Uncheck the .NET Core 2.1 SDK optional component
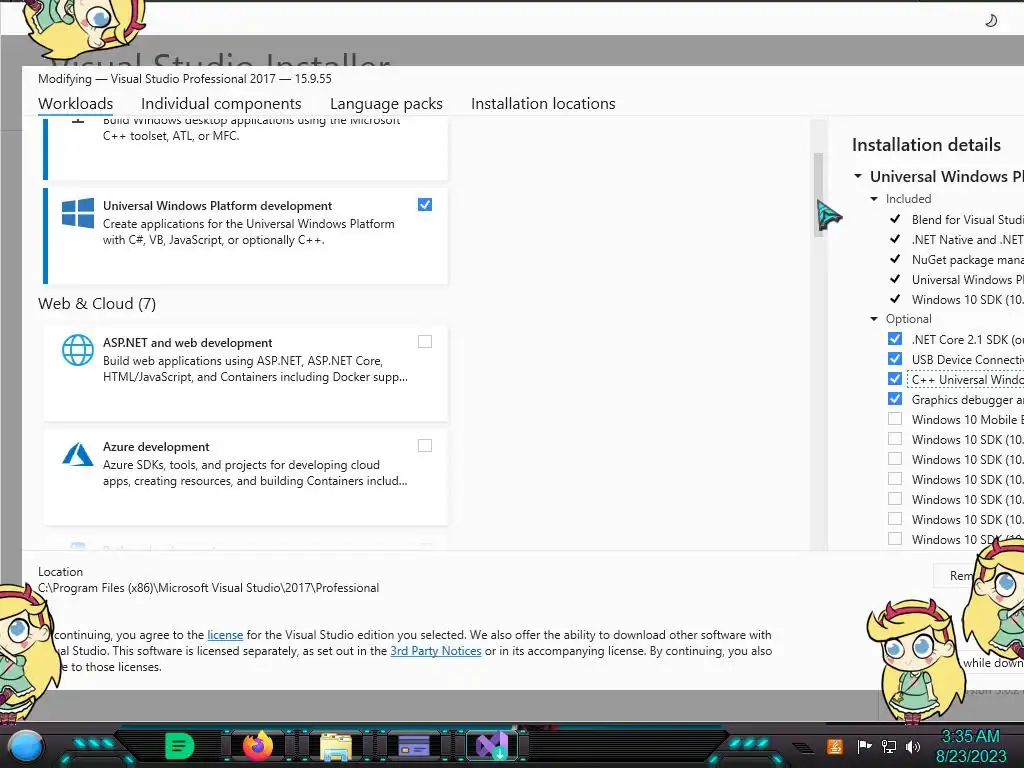This screenshot has height=768, width=1024. point(895,339)
